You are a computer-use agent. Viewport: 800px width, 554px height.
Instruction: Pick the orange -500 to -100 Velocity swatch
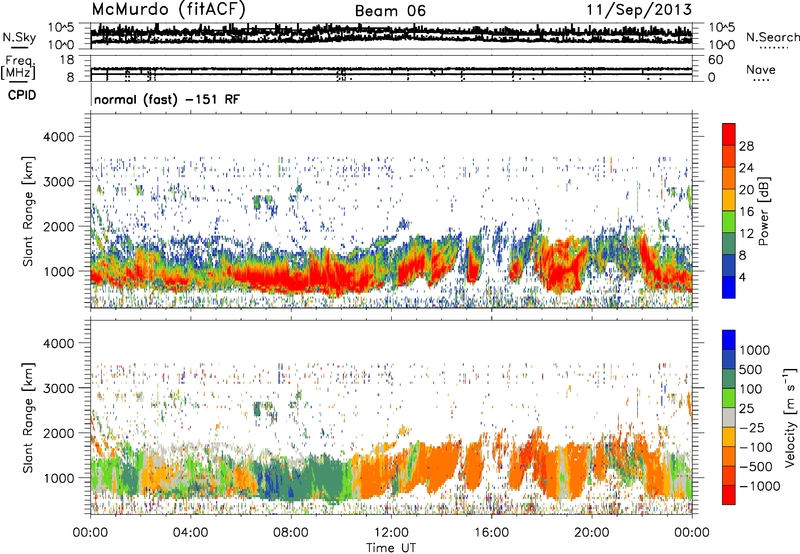pyautogui.click(x=729, y=457)
